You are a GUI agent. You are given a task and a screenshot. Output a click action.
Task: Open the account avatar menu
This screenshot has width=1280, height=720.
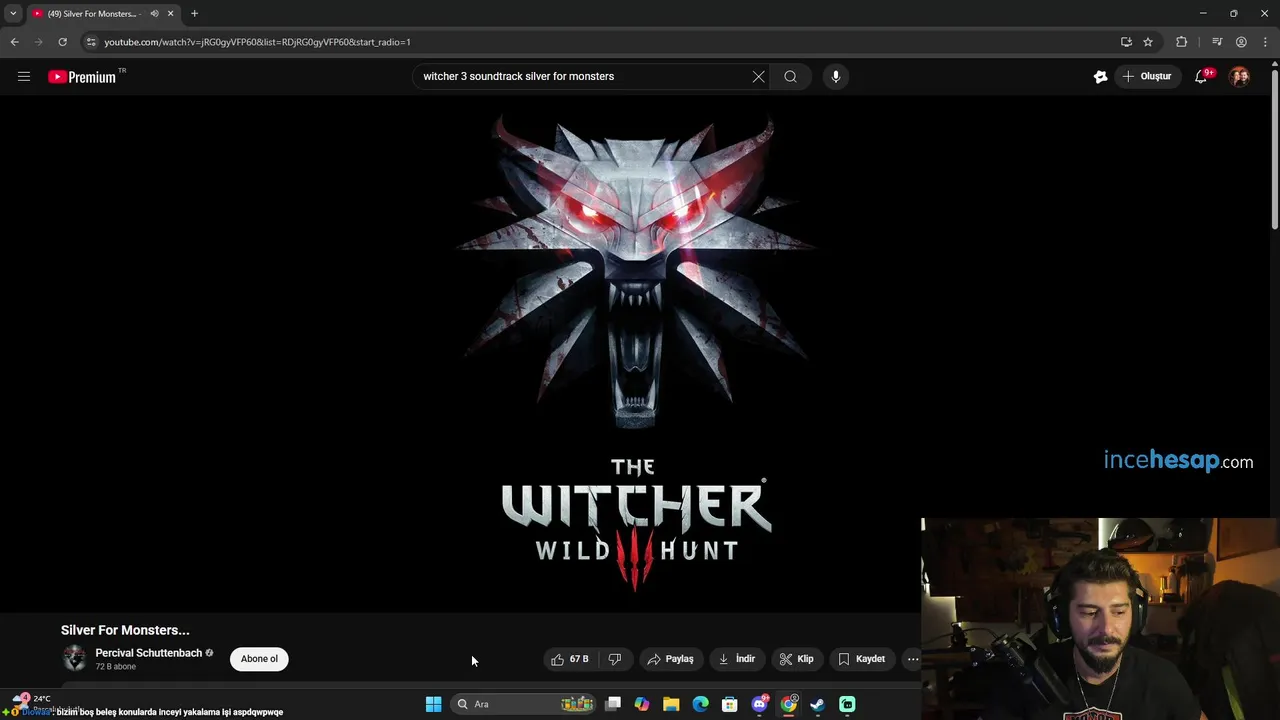[1239, 76]
